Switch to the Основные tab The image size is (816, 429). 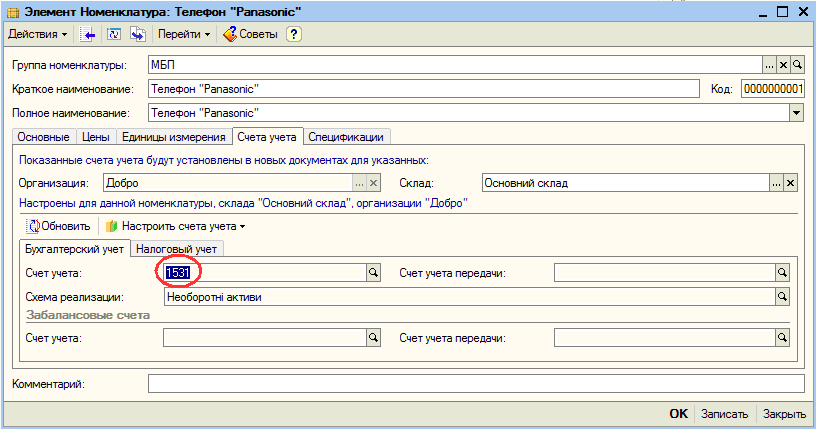pyautogui.click(x=43, y=137)
